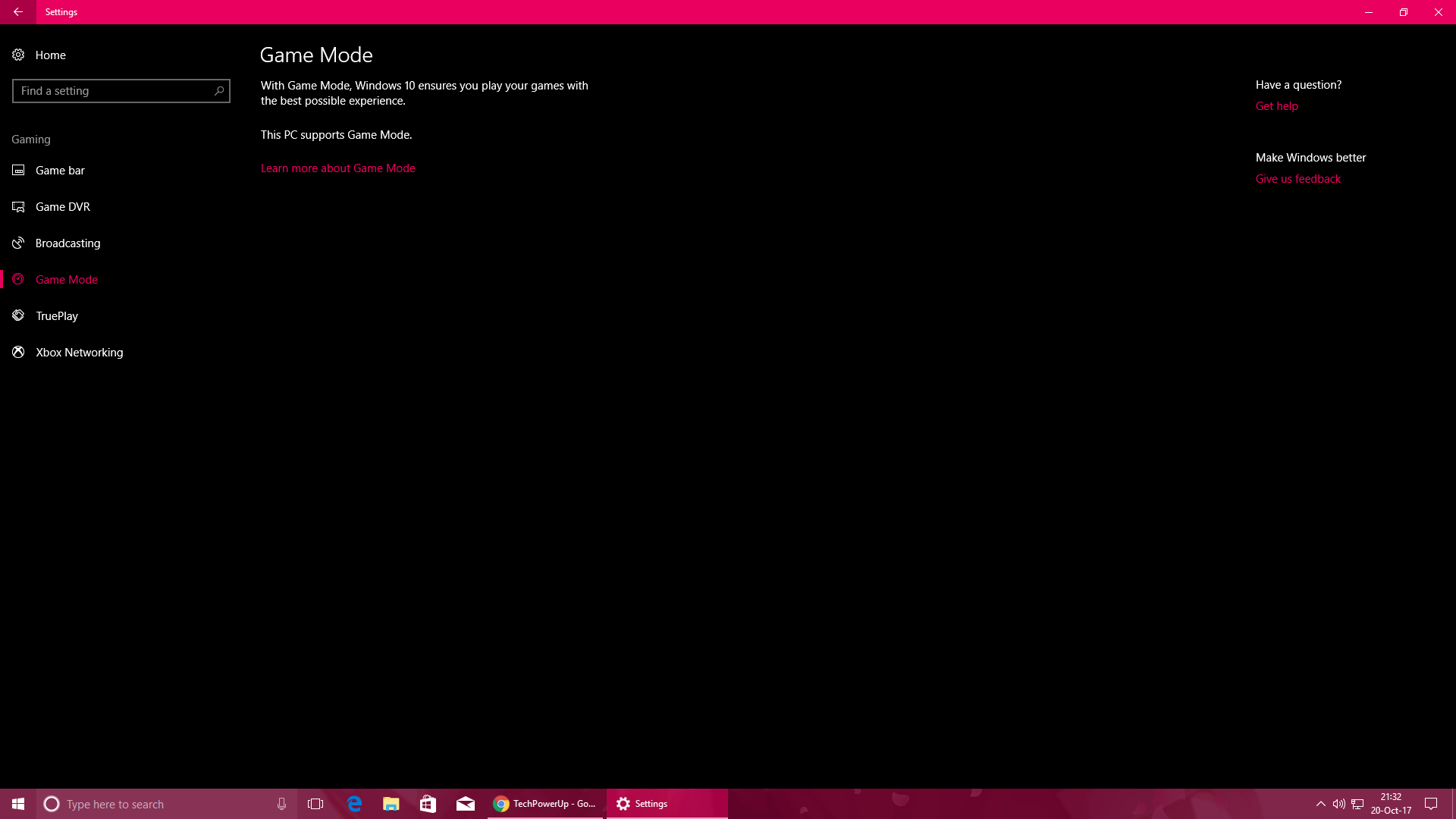Click the Cortana circle icon
Image resolution: width=1456 pixels, height=819 pixels.
coord(52,804)
